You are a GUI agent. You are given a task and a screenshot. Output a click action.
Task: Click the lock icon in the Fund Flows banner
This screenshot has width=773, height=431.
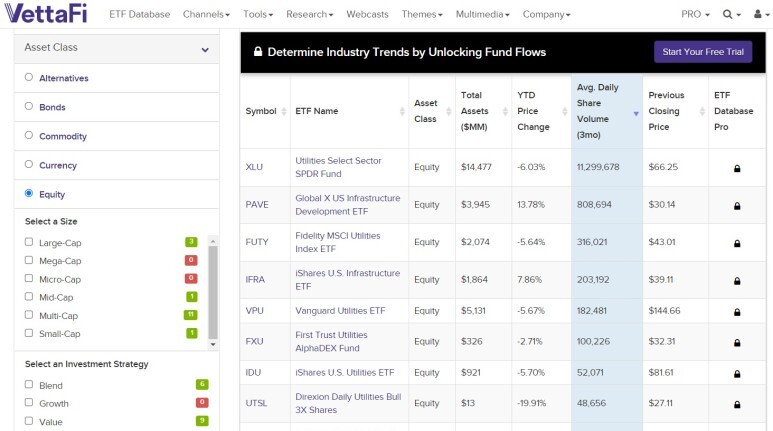click(x=257, y=51)
